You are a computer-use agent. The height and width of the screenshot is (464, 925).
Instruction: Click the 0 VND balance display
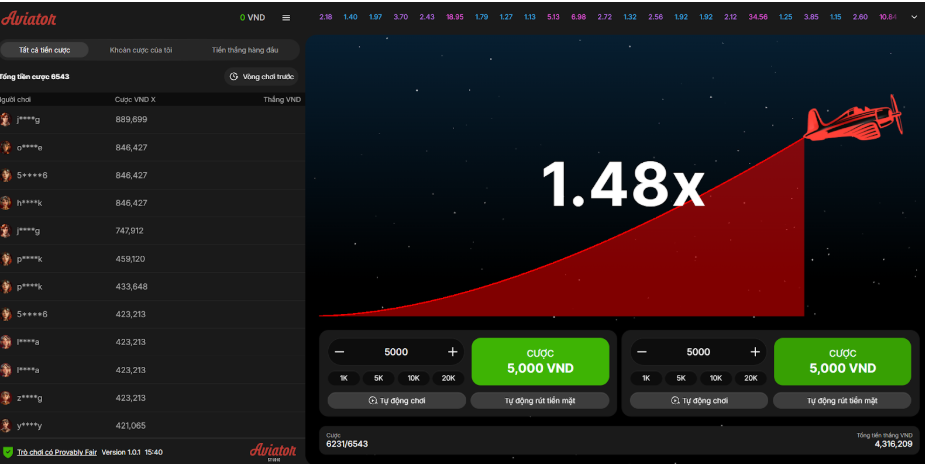(252, 18)
